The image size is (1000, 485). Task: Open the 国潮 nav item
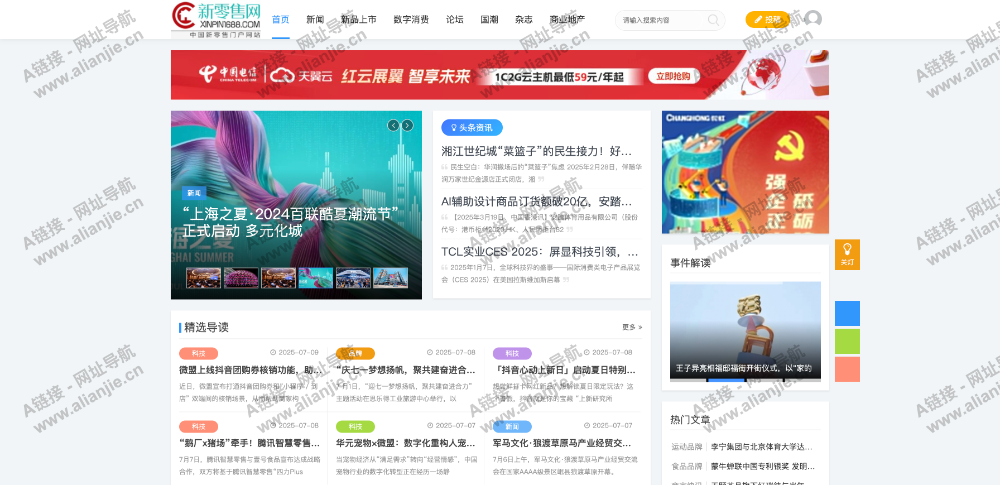[489, 20]
